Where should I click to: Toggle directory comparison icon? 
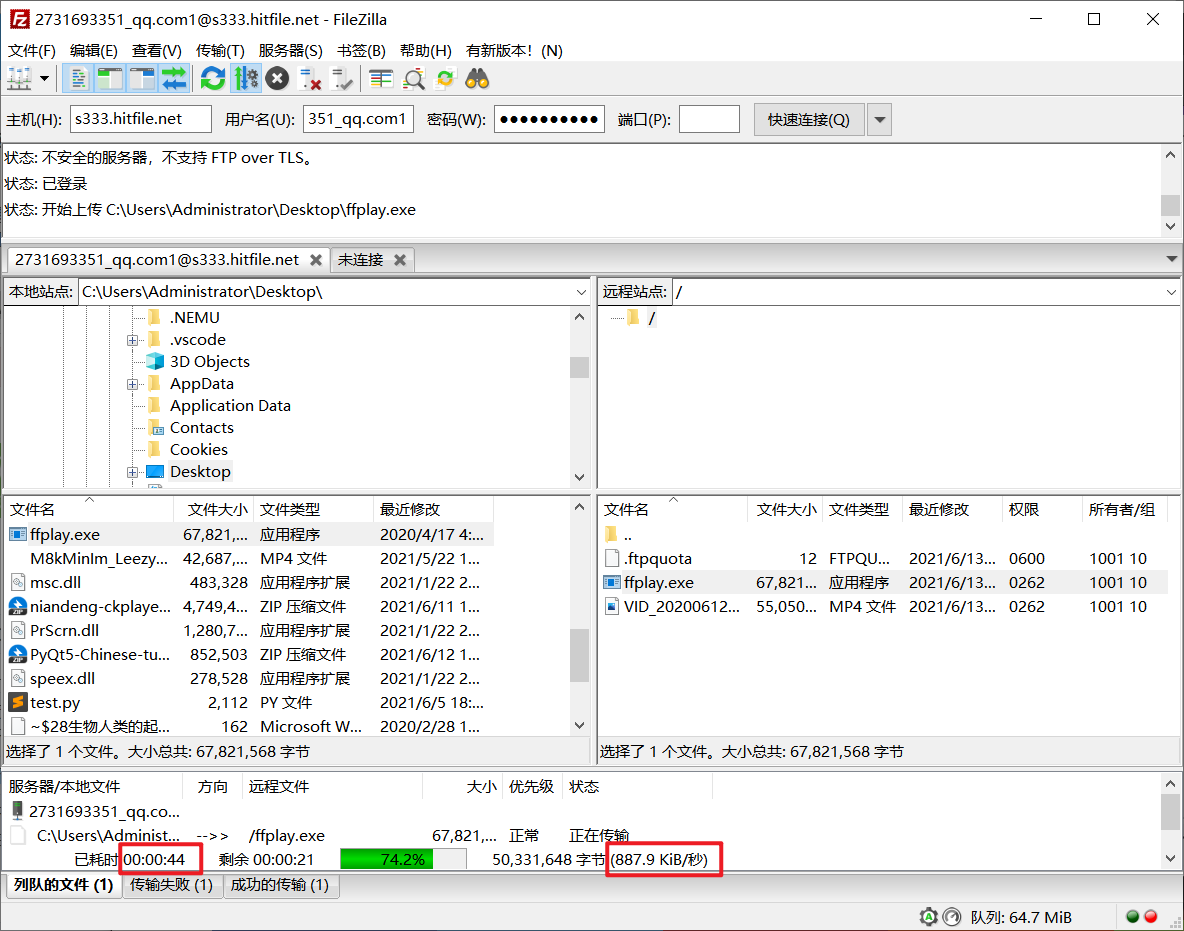tap(414, 79)
